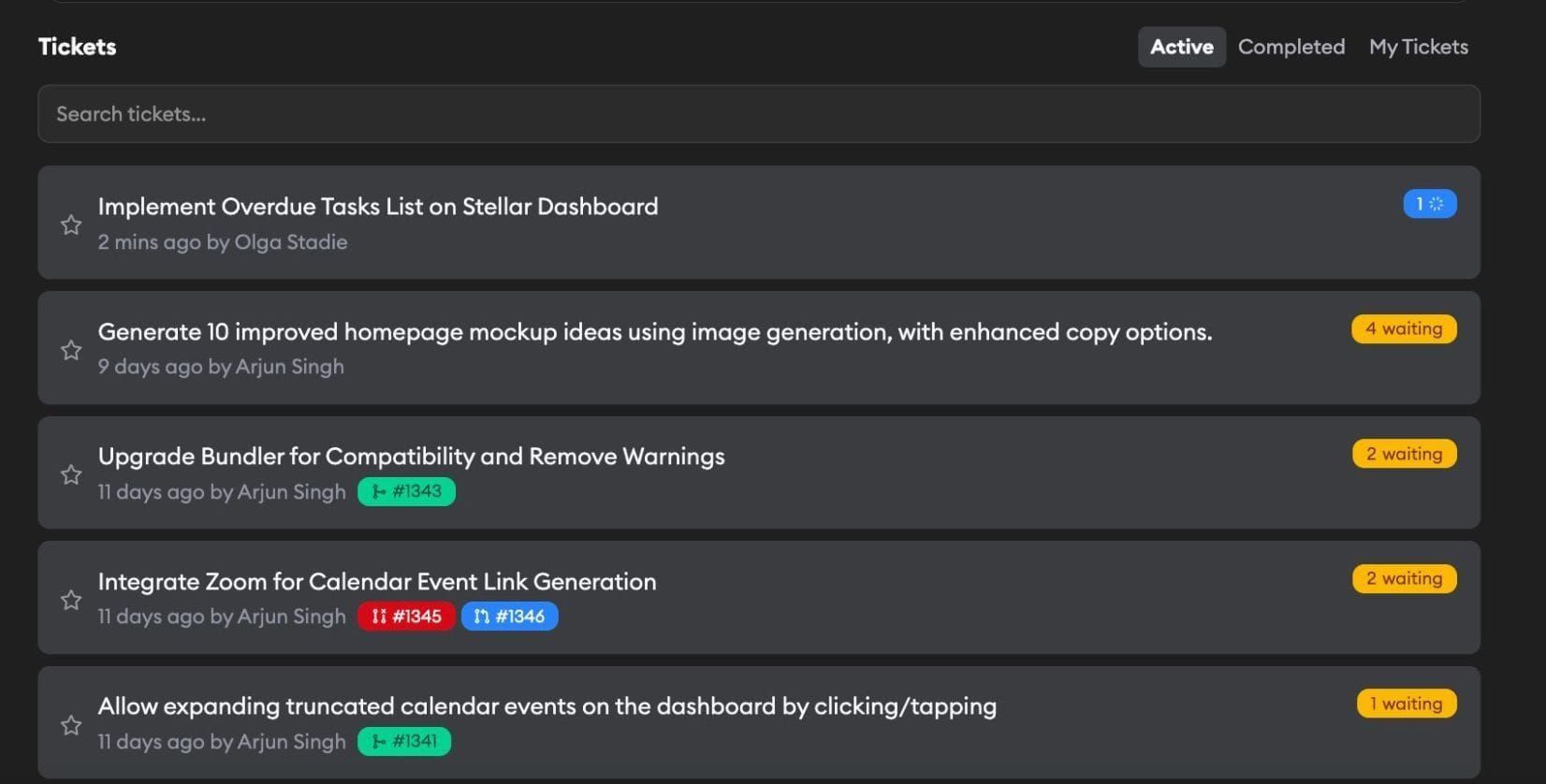Open the My Tickets tab
Screen dimensions: 1546x784
click(x=1418, y=47)
